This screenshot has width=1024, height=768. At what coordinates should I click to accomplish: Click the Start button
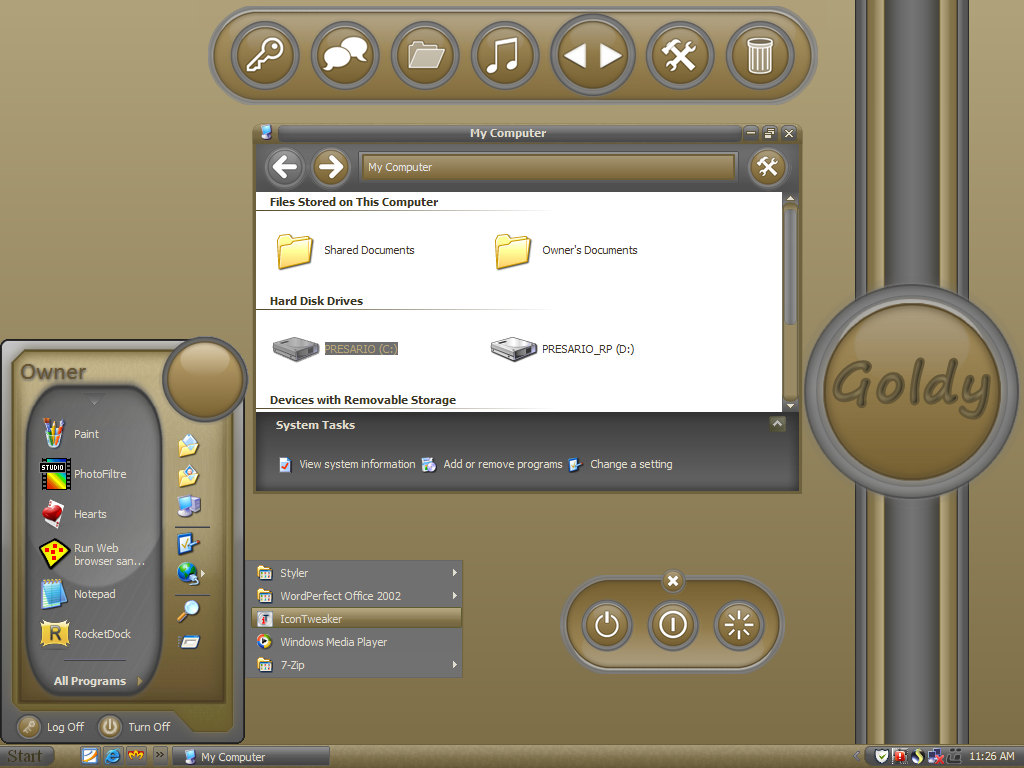coord(25,756)
